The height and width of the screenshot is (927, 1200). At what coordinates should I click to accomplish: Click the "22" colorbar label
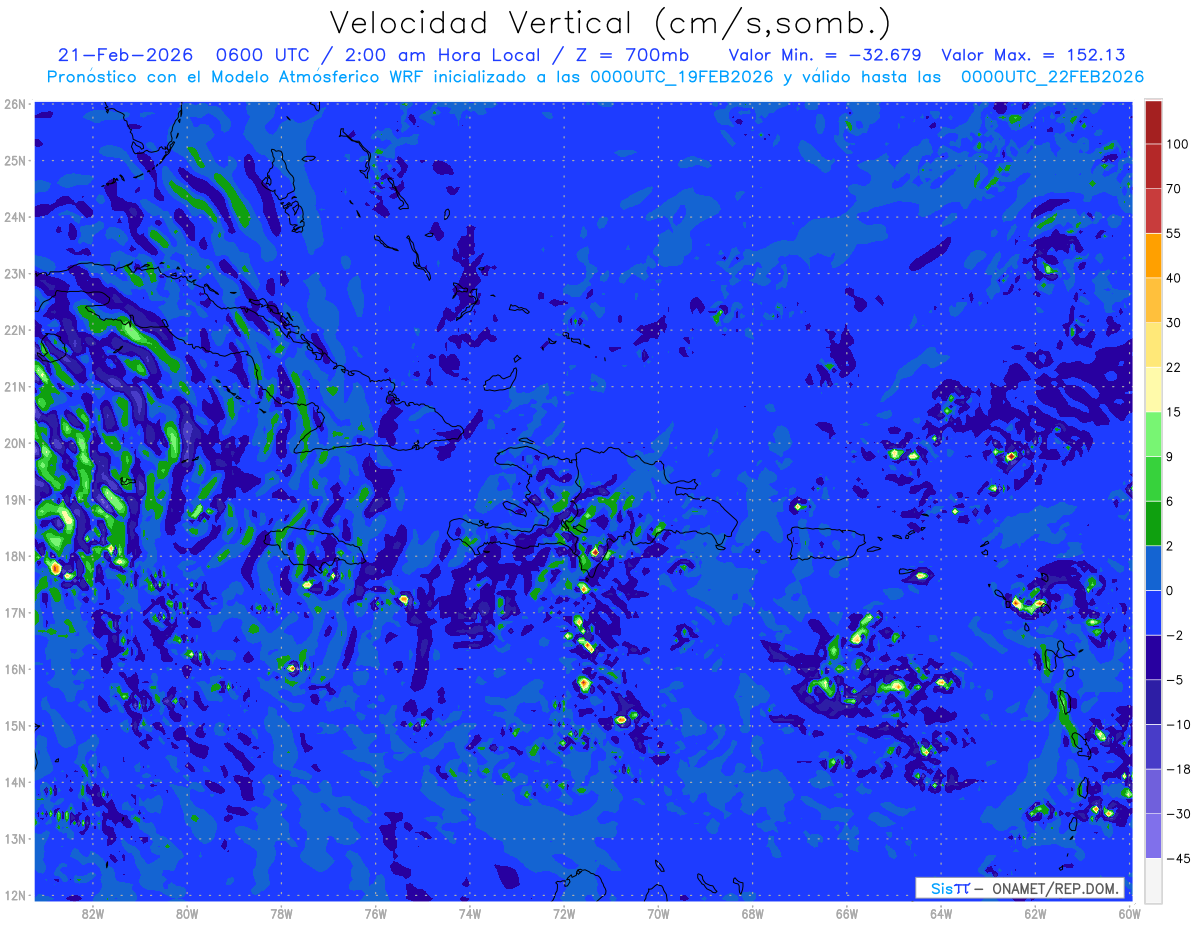(x=1175, y=367)
